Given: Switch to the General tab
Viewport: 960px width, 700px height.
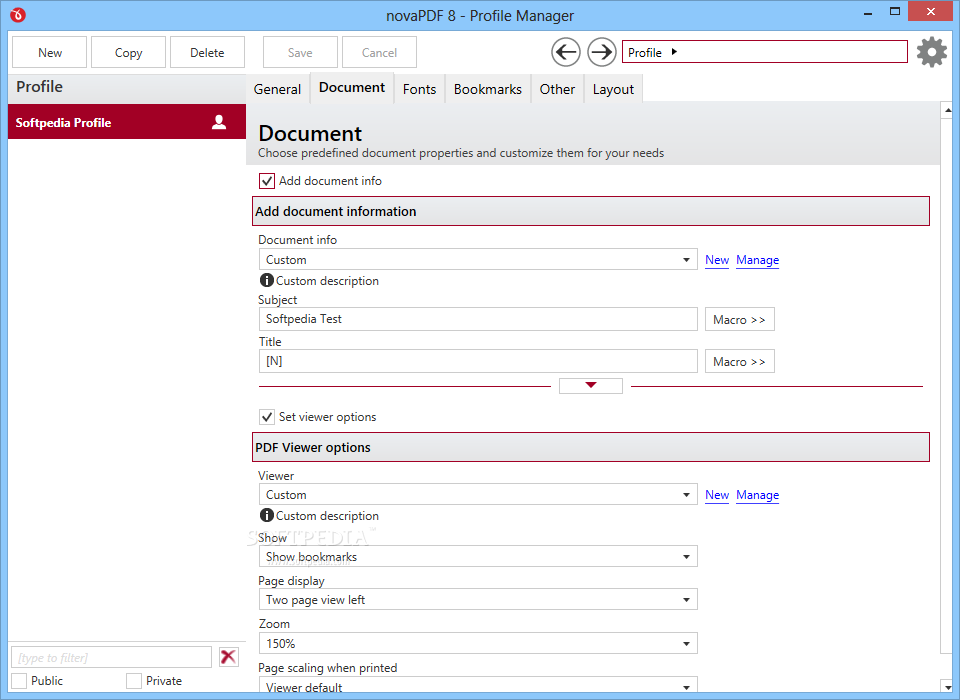Looking at the screenshot, I should tap(277, 89).
